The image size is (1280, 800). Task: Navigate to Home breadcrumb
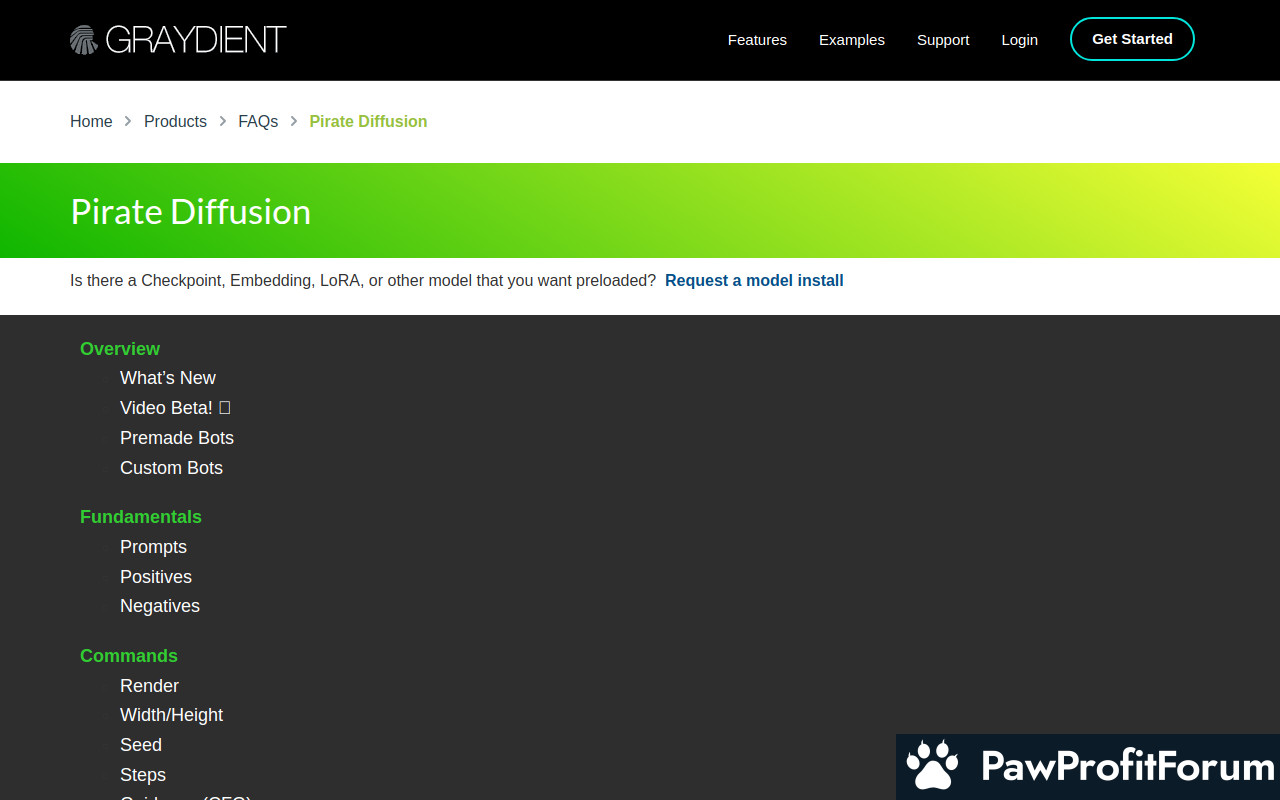coord(91,121)
